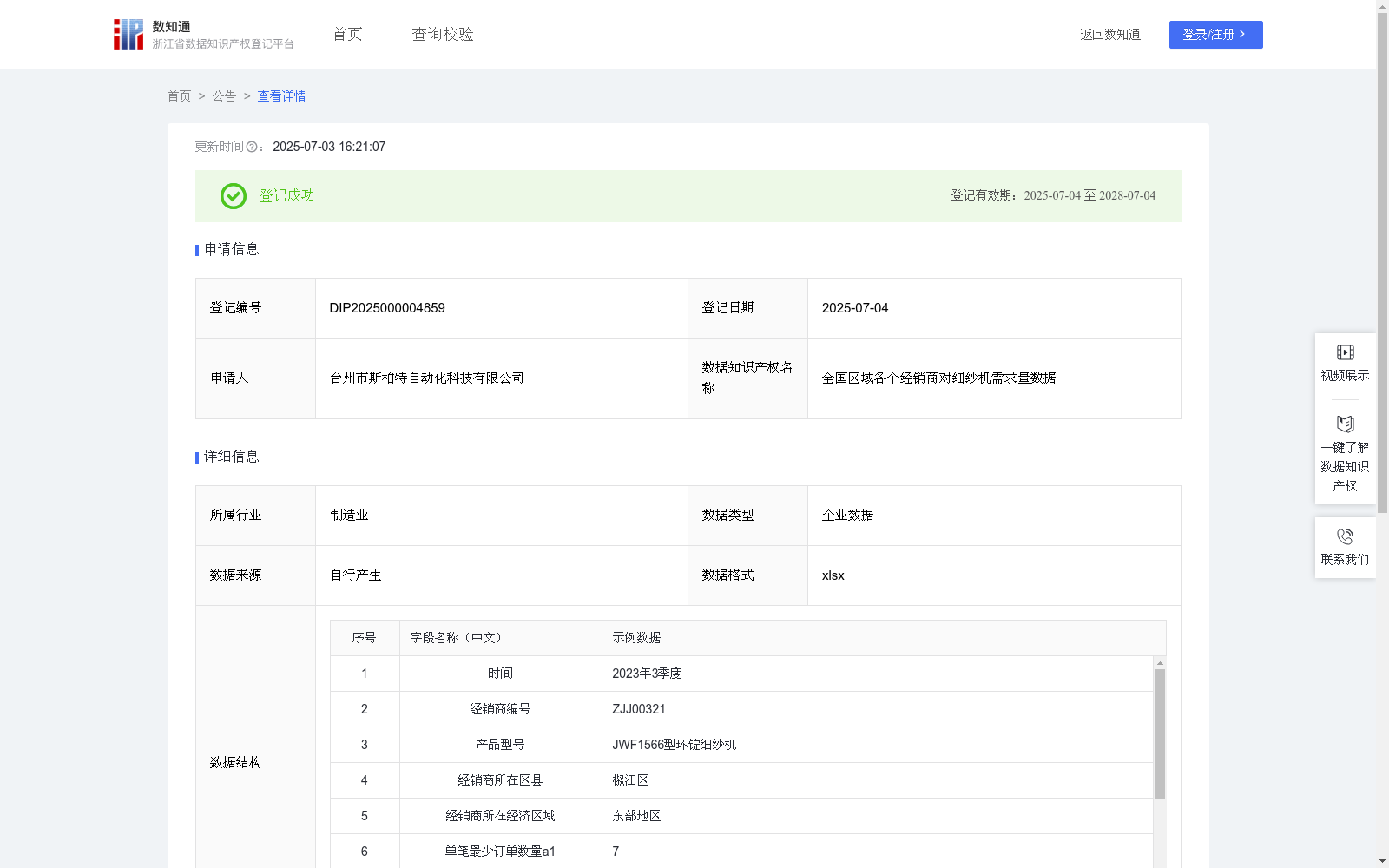The image size is (1389, 868).
Task: Click the 联系我们 phone icon
Action: click(x=1345, y=535)
